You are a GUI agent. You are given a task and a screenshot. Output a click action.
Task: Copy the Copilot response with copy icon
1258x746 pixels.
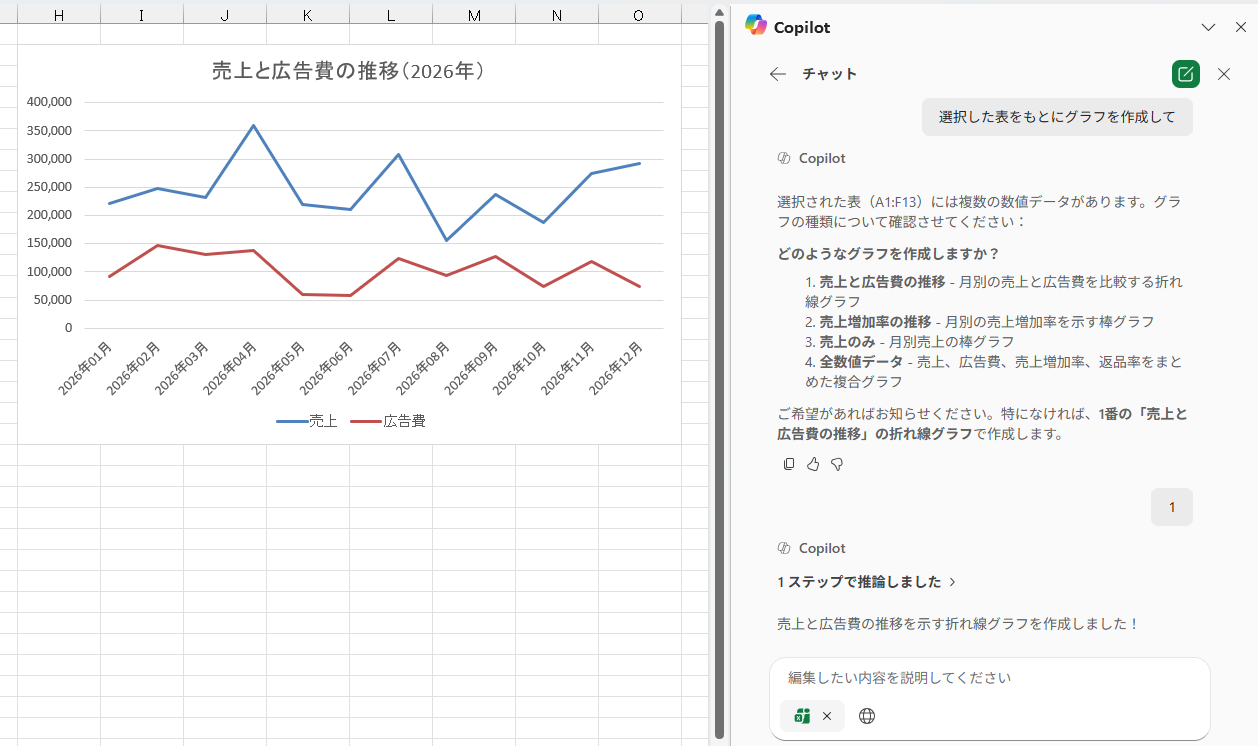pos(789,464)
